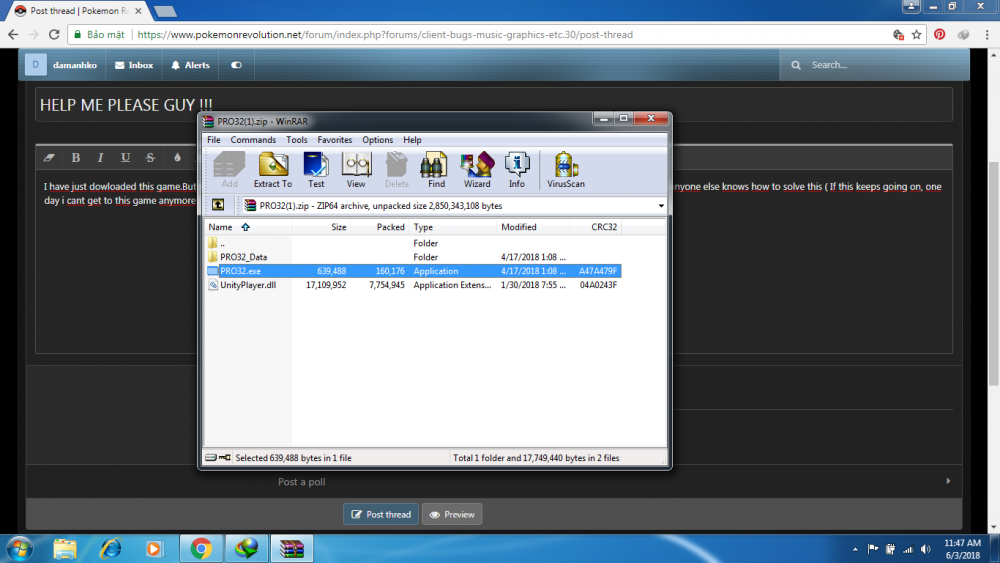Go up one folder level
This screenshot has width=1000, height=563.
pos(218,205)
